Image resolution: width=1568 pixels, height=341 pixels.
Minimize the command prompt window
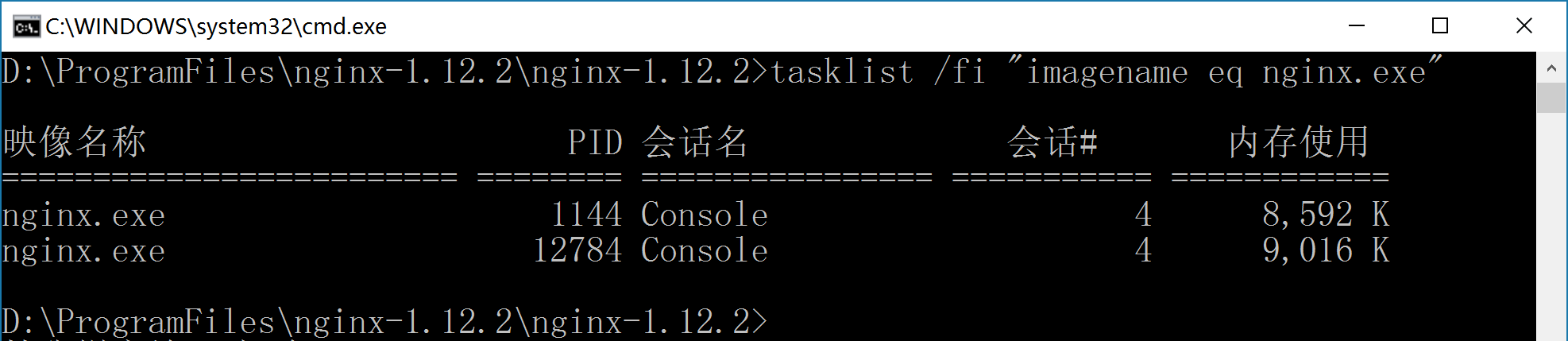pyautogui.click(x=1357, y=26)
